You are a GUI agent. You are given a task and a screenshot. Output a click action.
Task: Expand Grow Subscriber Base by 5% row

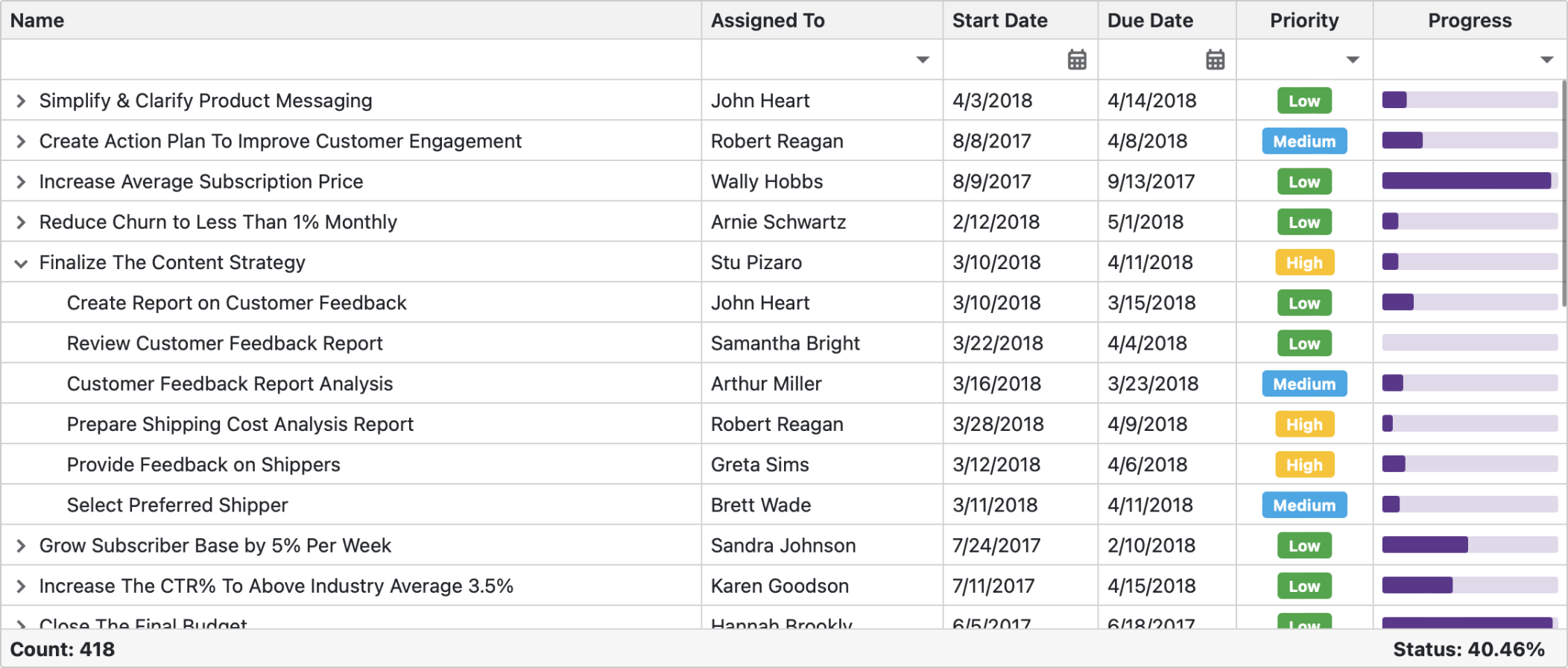tap(21, 546)
